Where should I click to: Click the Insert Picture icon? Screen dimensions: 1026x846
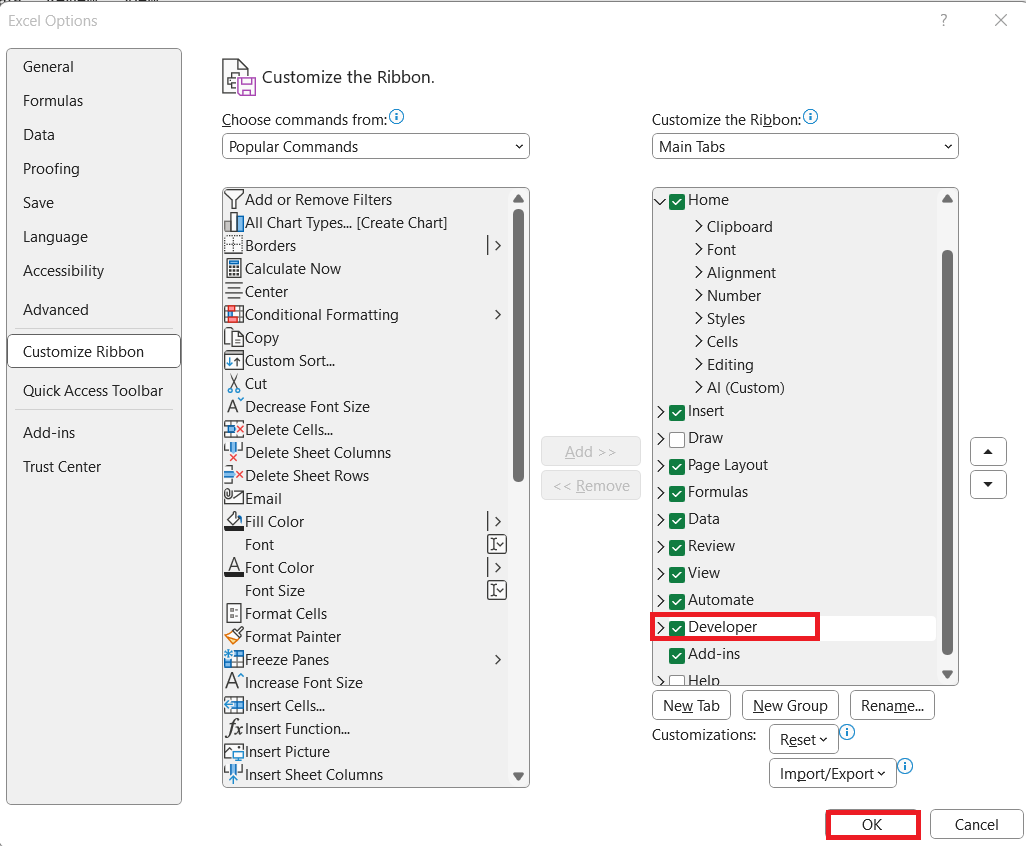234,751
